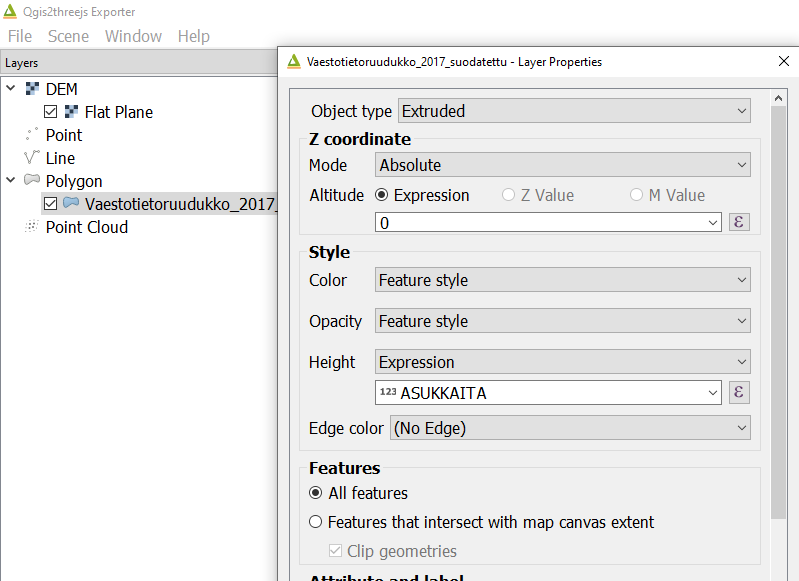This screenshot has height=581, width=799.
Task: Select the All features radio button
Action: pyautogui.click(x=316, y=493)
